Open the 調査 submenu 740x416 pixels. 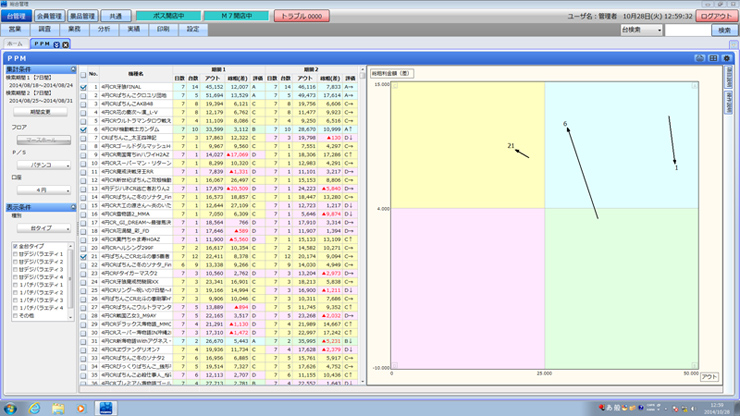click(x=44, y=29)
